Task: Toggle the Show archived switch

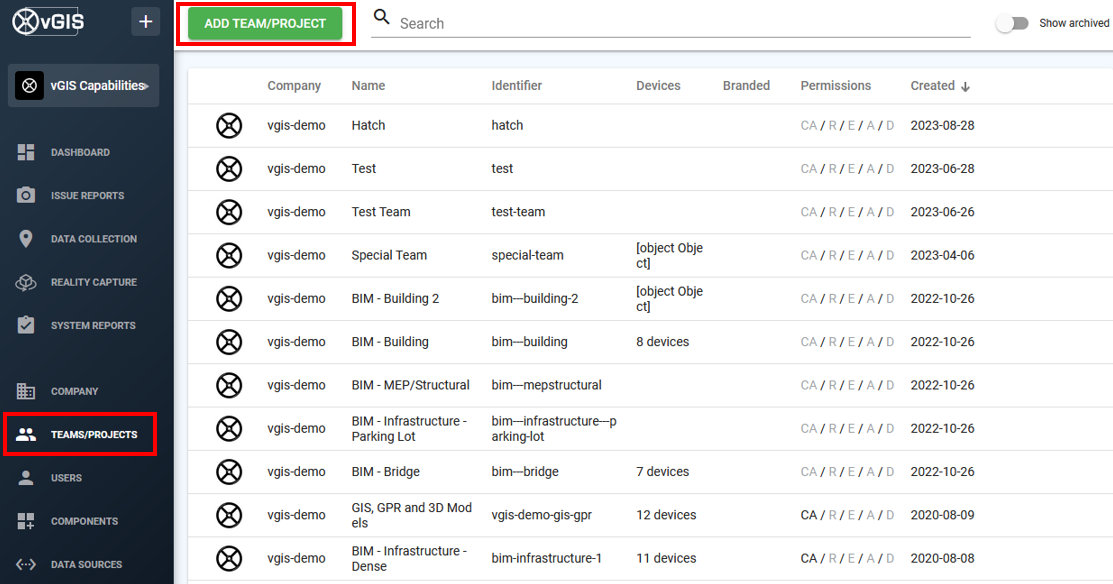Action: tap(1012, 23)
